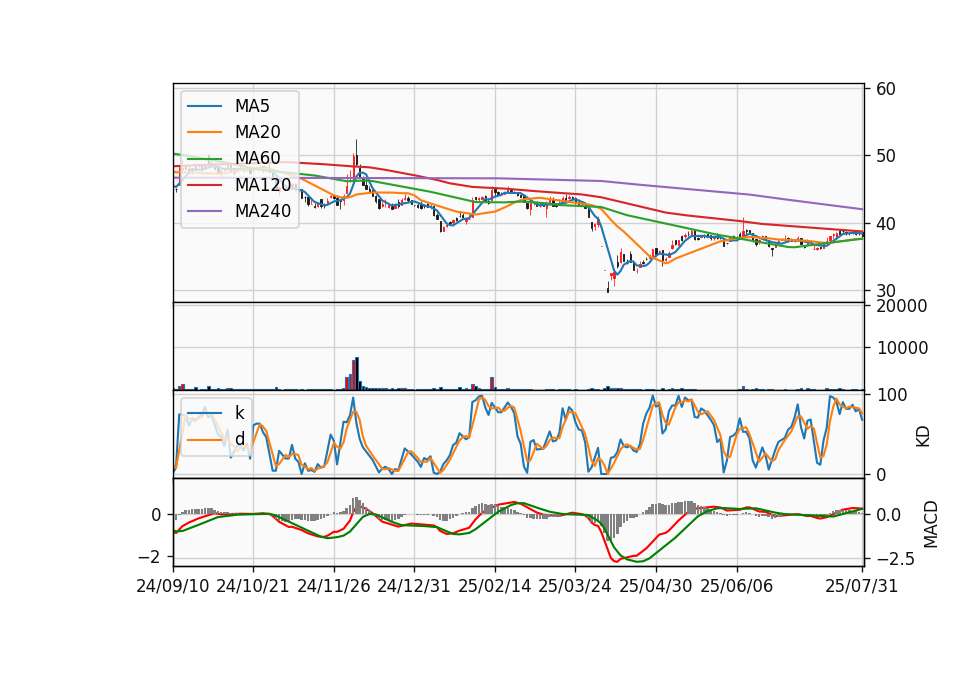Click the orange MA20 legend line sample
This screenshot has height=690, width=960.
[x=204, y=132]
